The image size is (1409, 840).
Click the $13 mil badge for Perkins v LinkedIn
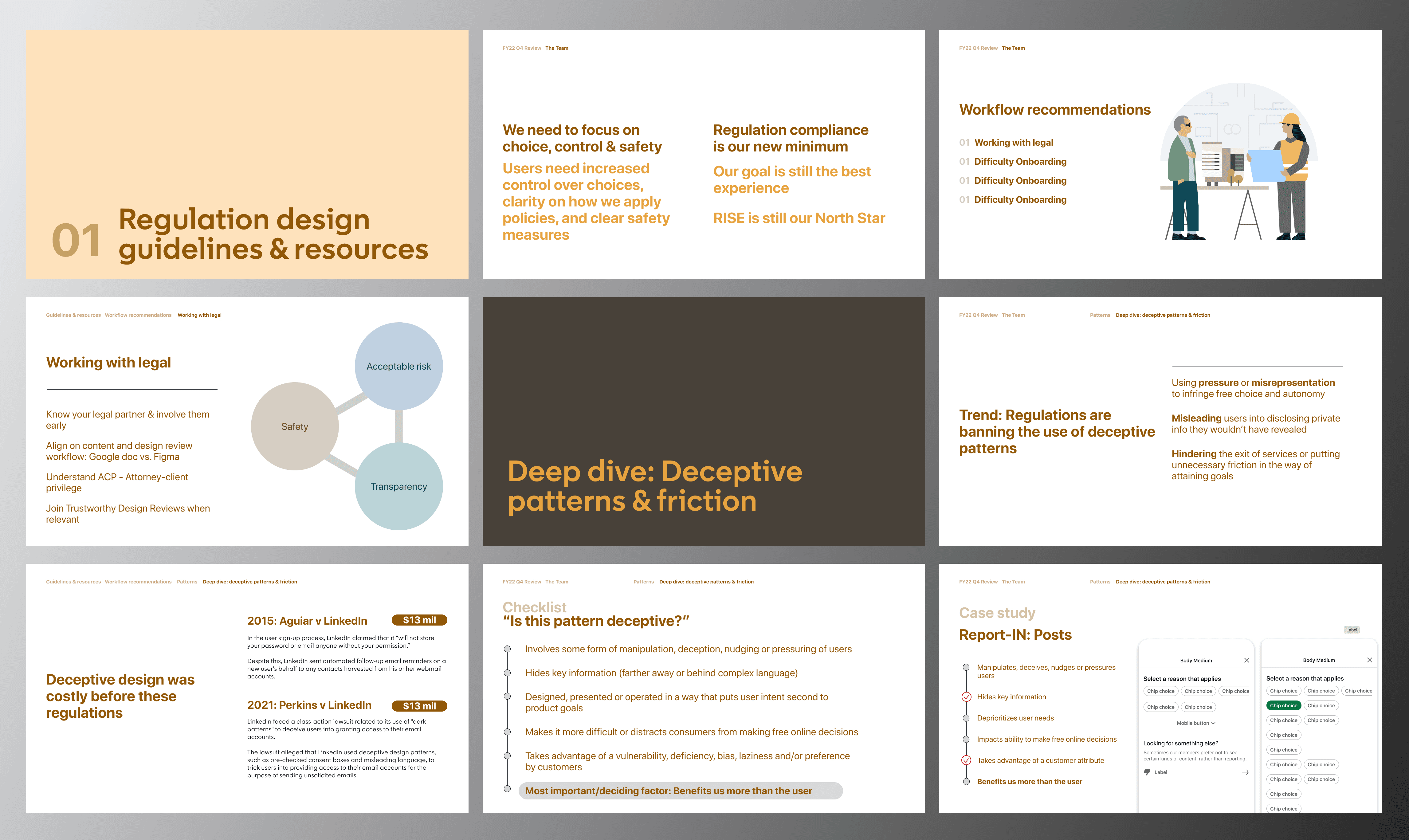pyautogui.click(x=419, y=706)
